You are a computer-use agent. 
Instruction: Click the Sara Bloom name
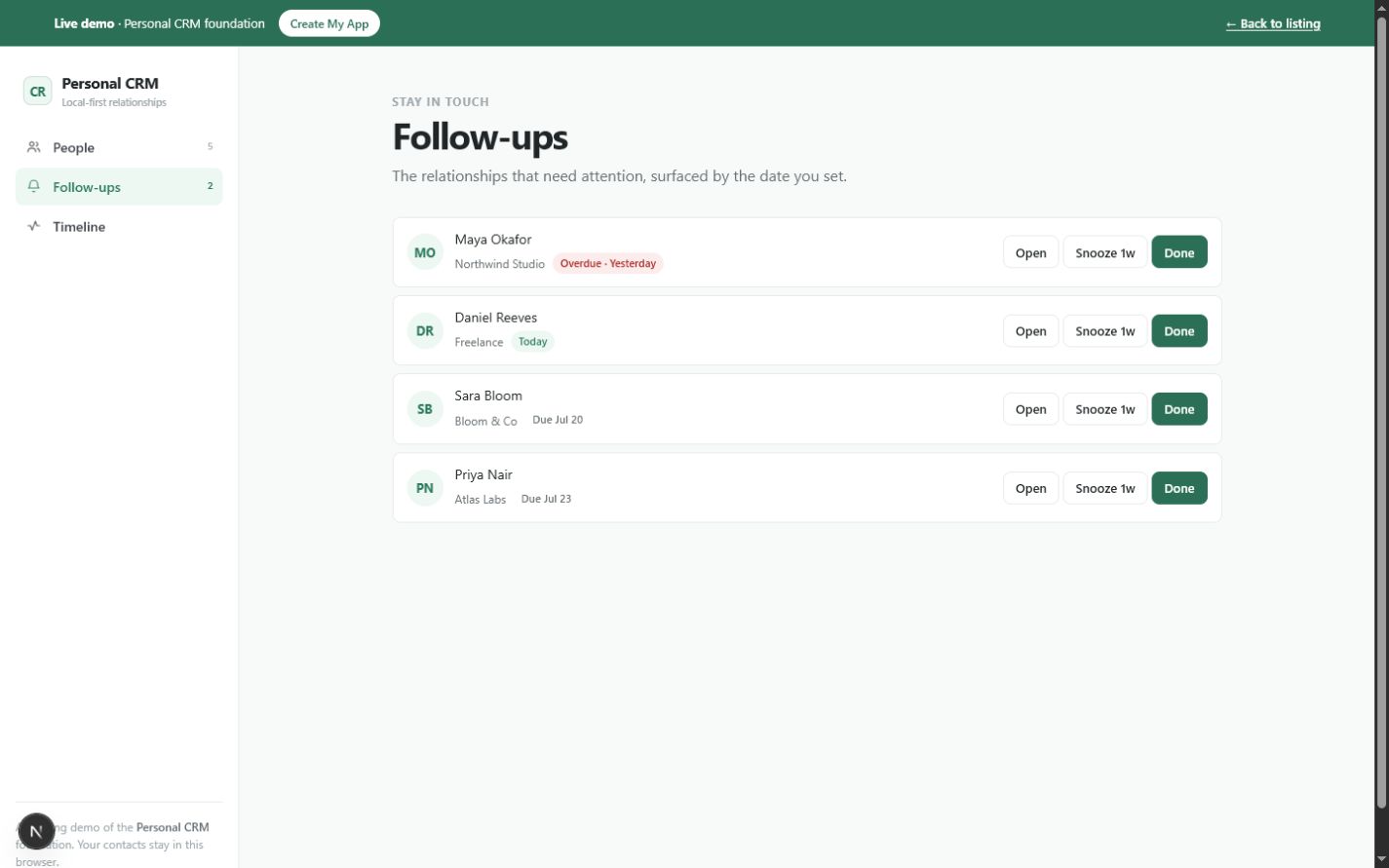click(x=488, y=396)
